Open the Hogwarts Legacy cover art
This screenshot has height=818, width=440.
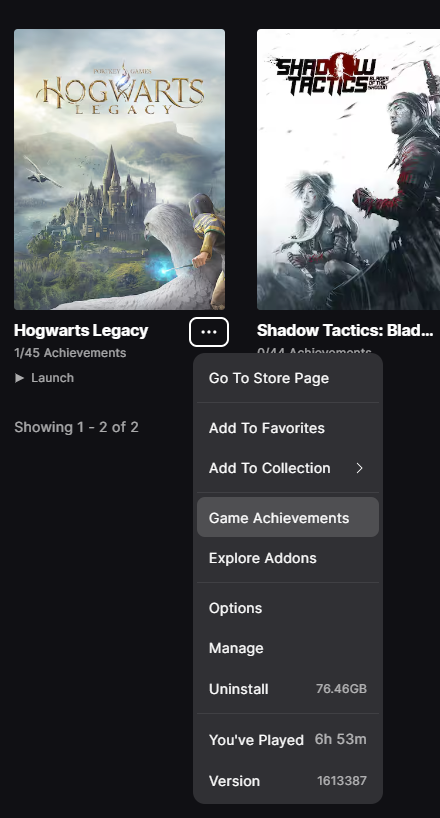120,170
